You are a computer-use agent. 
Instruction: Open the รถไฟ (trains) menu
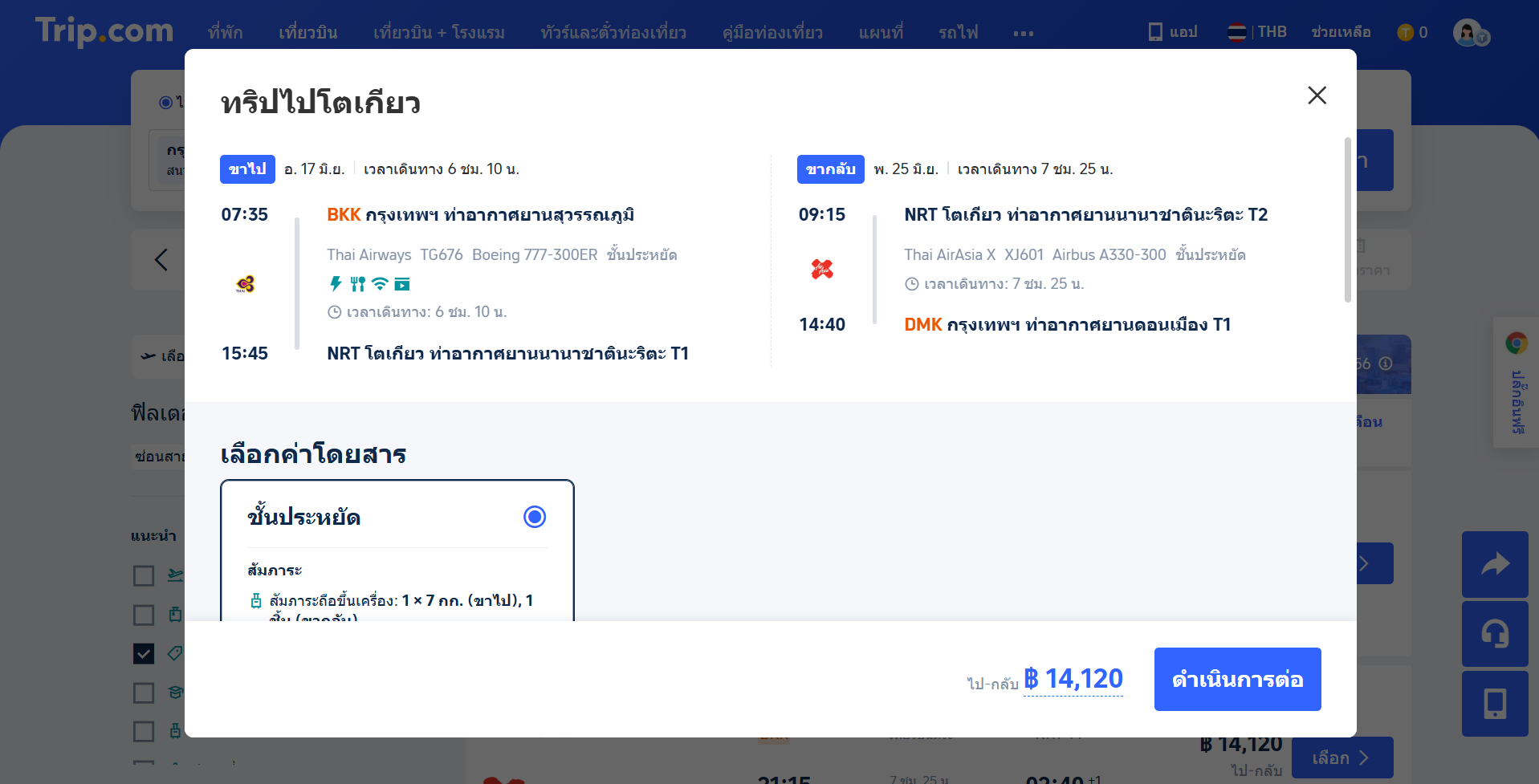(x=958, y=32)
